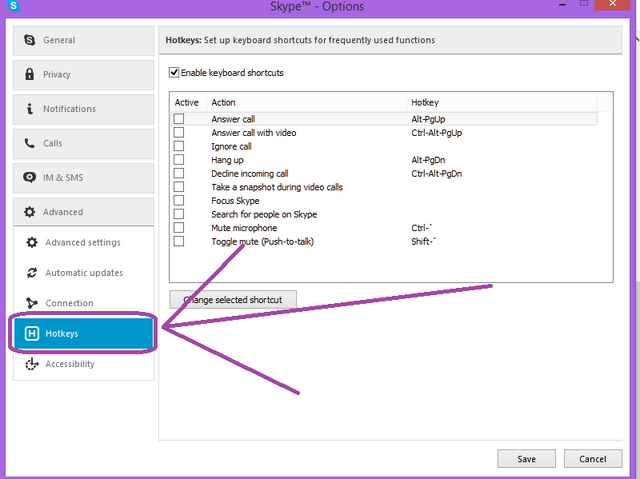The image size is (640, 479).
Task: Enable Decline incoming call checkbox
Action: click(179, 173)
